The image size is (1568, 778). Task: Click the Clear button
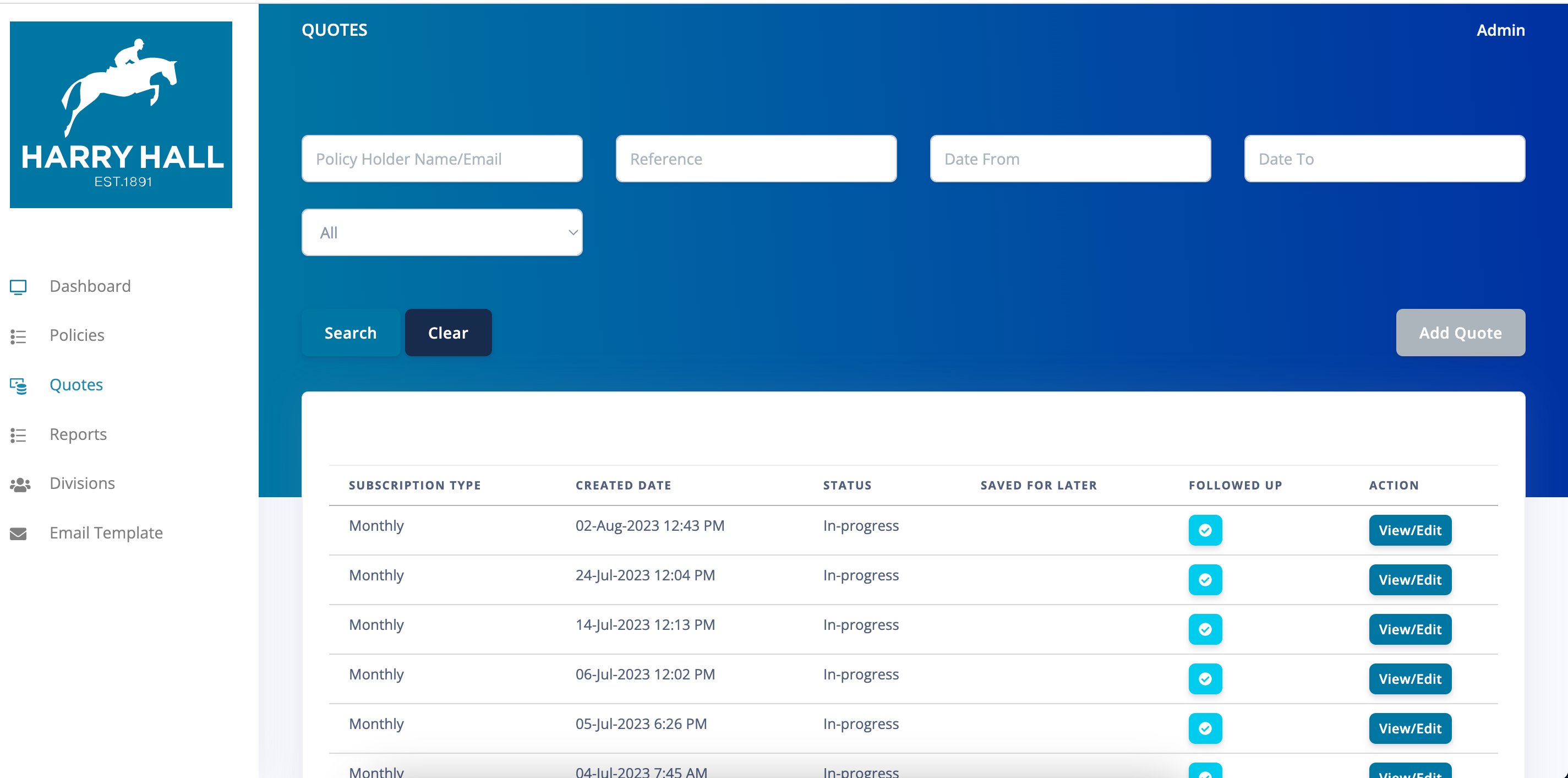pos(447,333)
